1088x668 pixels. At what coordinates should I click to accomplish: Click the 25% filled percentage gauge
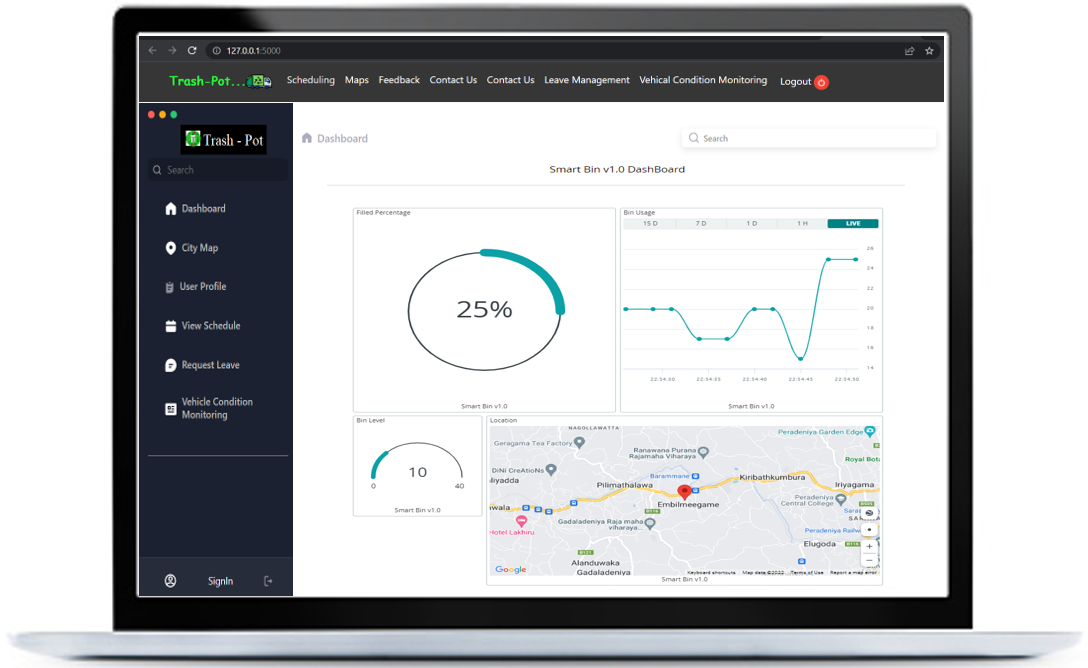485,310
